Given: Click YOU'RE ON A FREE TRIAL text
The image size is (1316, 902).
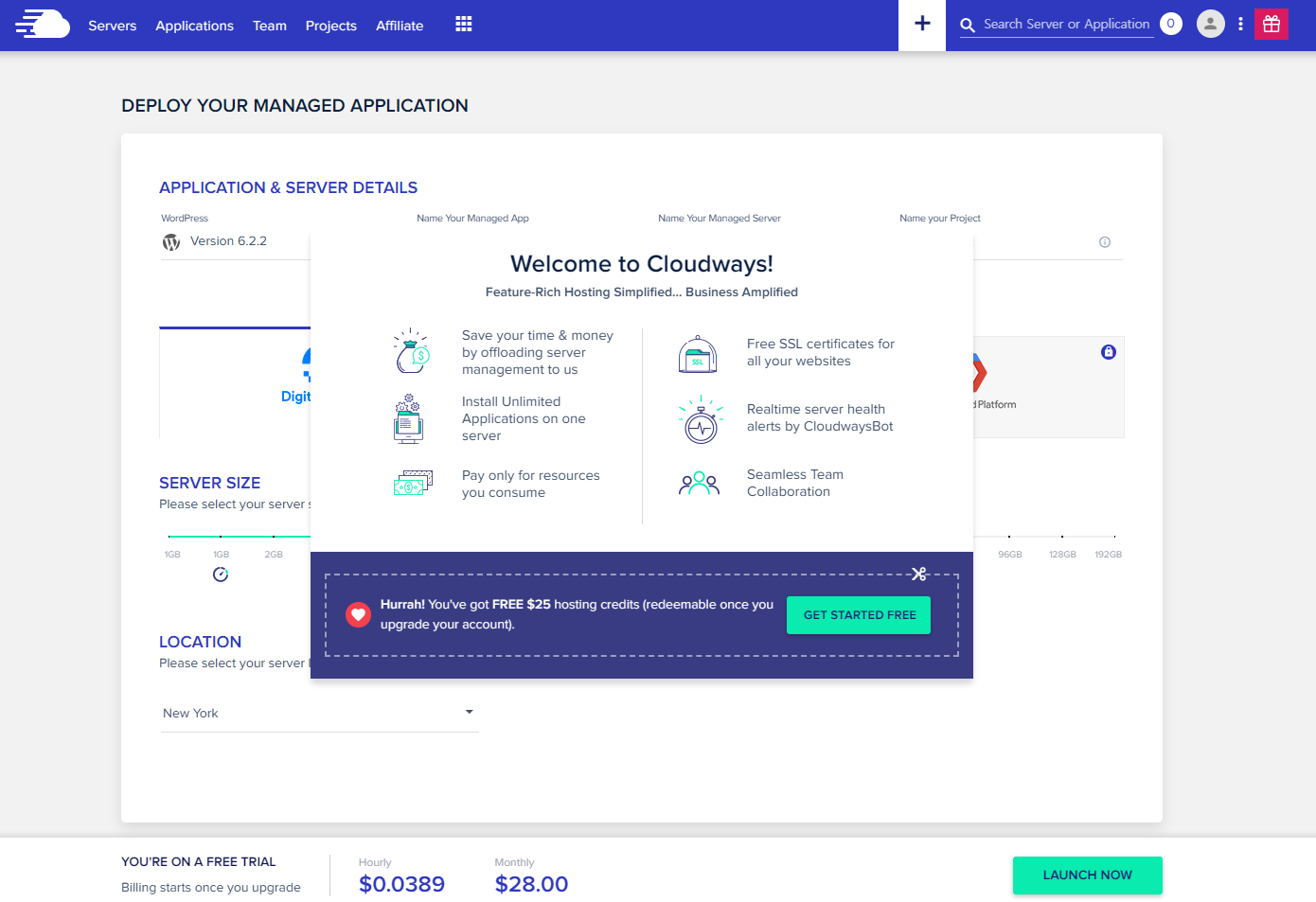Looking at the screenshot, I should pos(199,861).
